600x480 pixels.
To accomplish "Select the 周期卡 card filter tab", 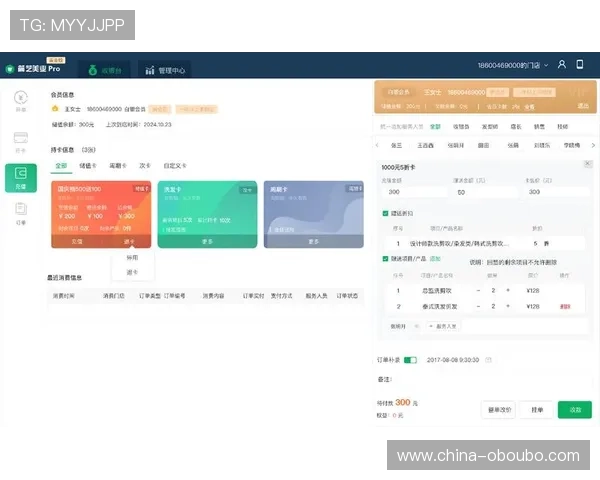I will 118,166.
